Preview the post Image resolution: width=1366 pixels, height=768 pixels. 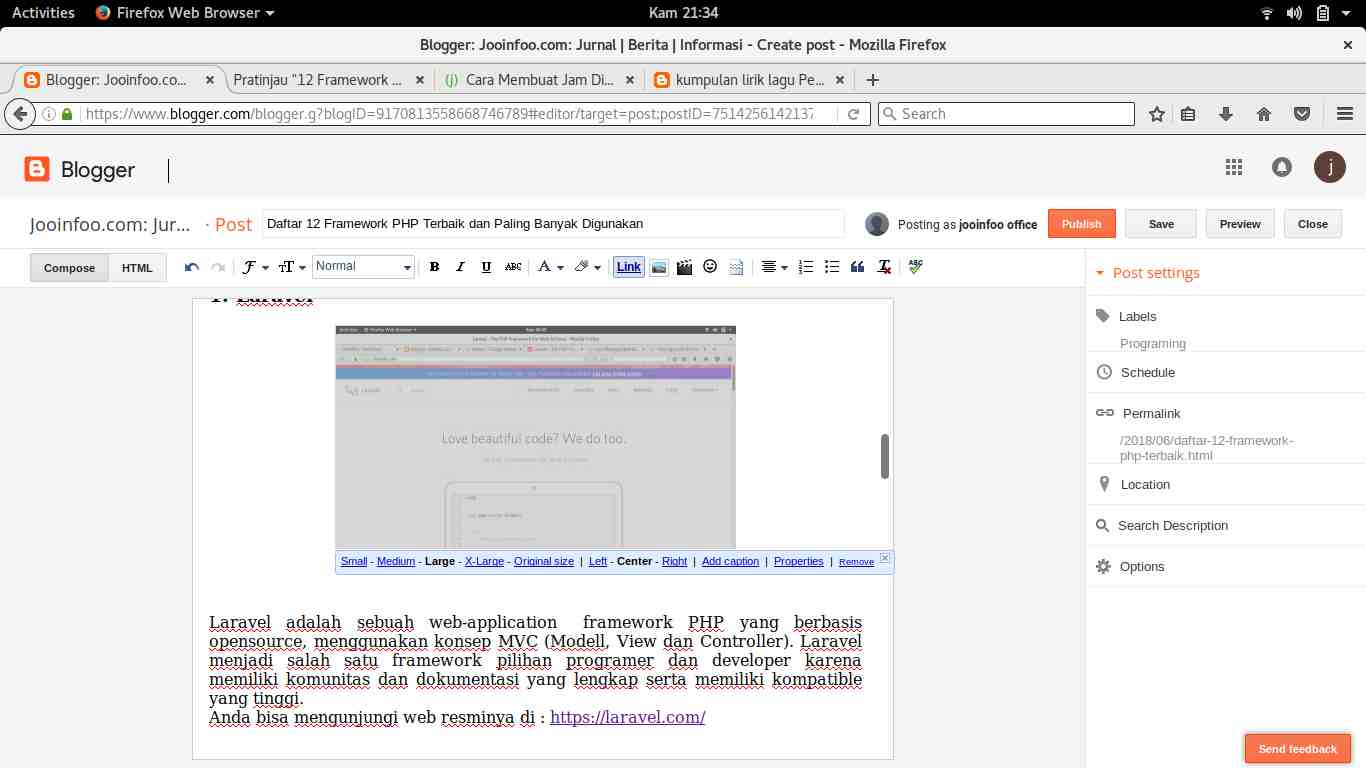pos(1240,224)
